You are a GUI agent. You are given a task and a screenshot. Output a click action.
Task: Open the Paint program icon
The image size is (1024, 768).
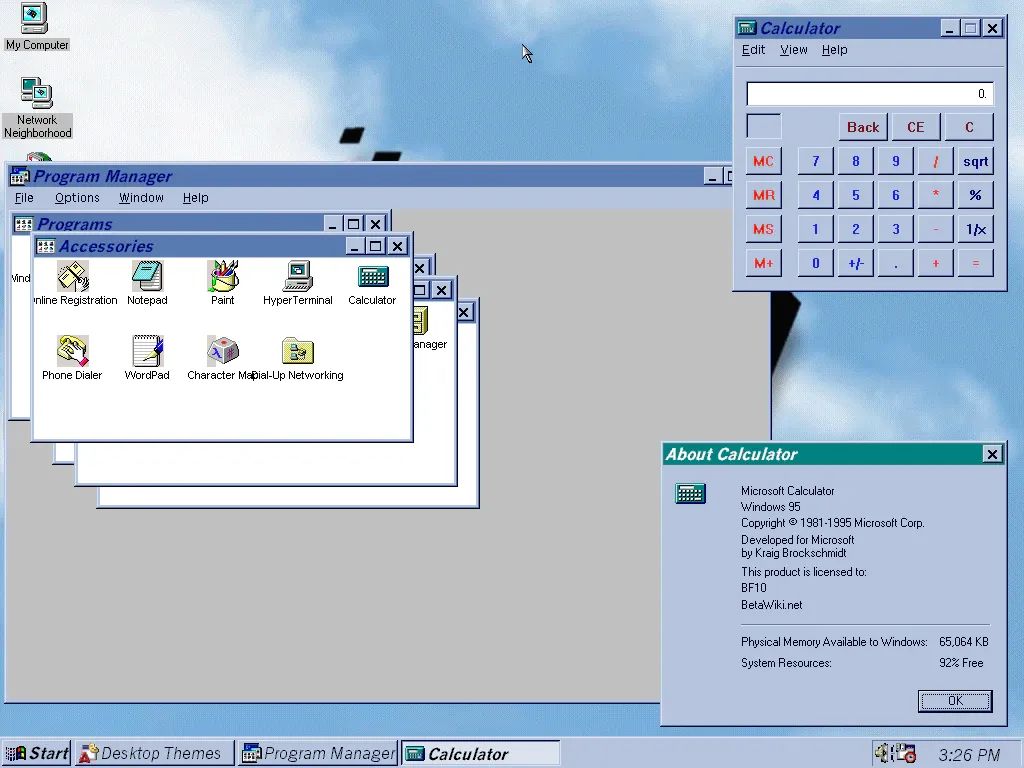[223, 277]
